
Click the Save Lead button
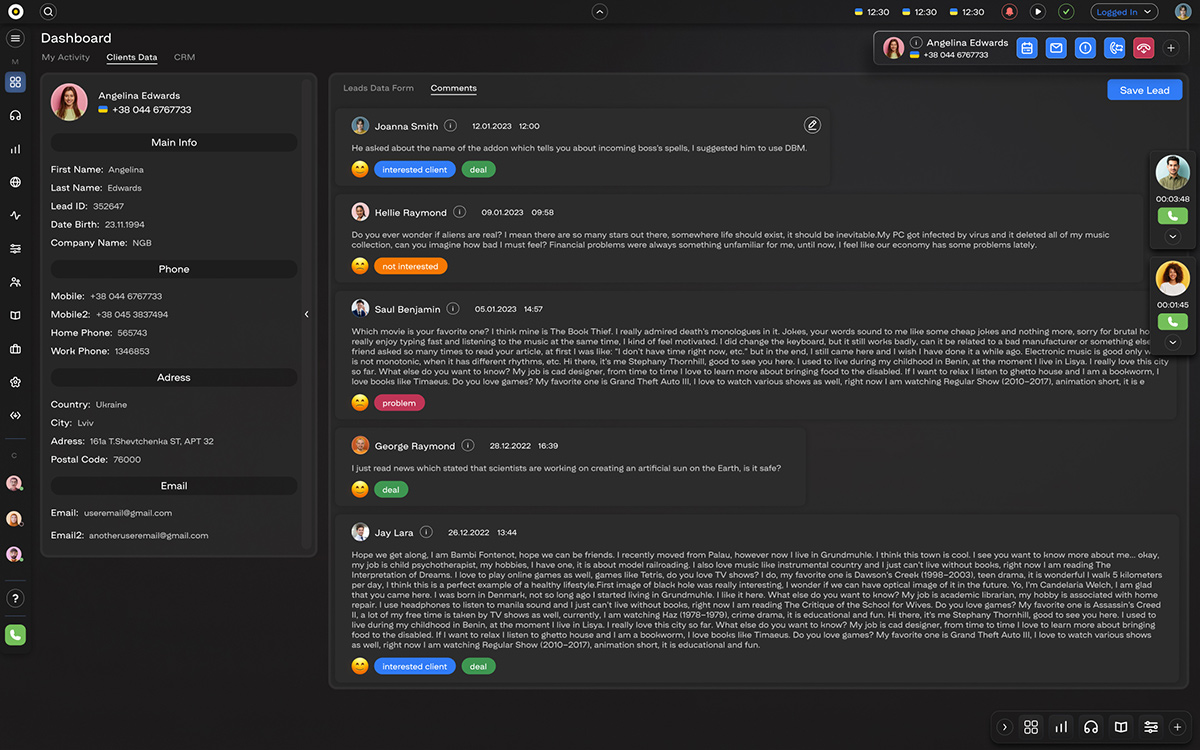(1144, 90)
